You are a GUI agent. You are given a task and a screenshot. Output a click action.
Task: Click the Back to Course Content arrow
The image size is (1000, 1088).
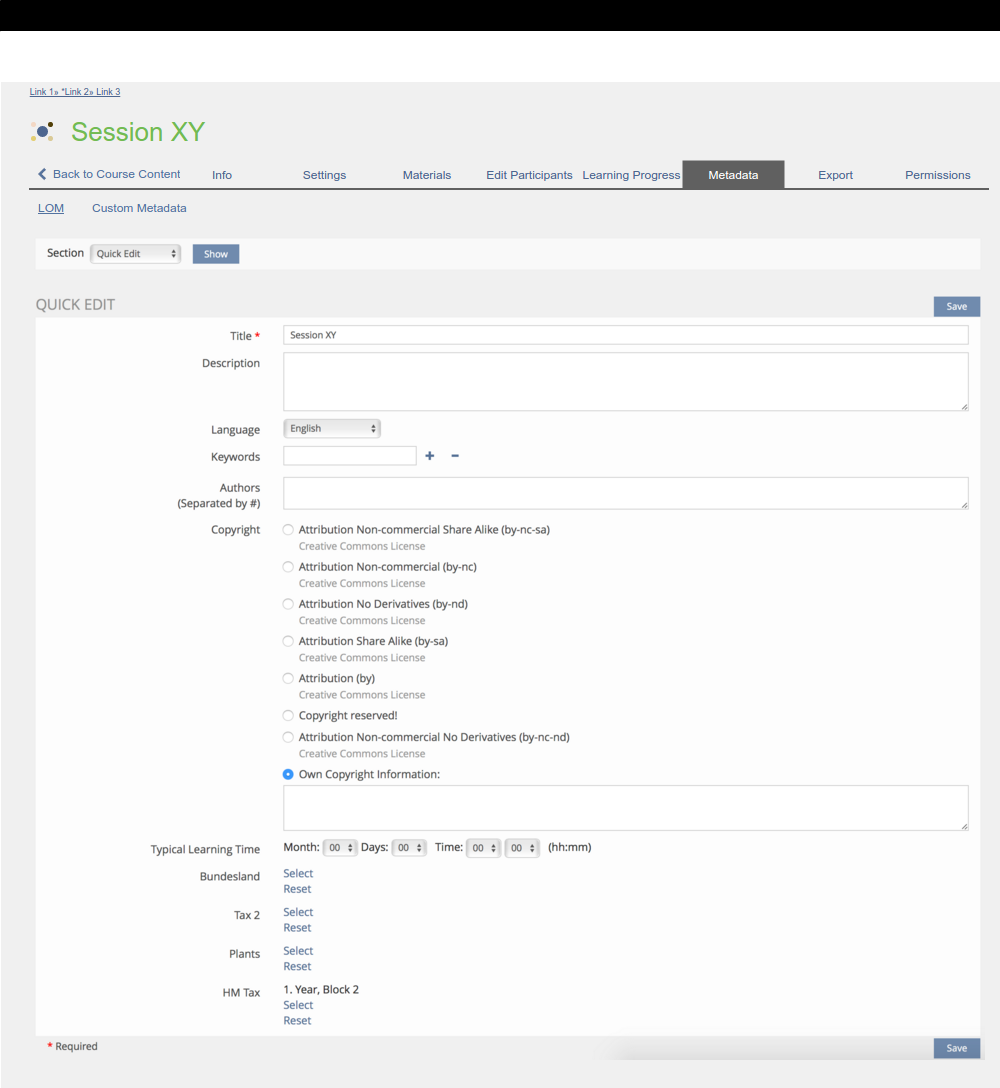click(43, 174)
